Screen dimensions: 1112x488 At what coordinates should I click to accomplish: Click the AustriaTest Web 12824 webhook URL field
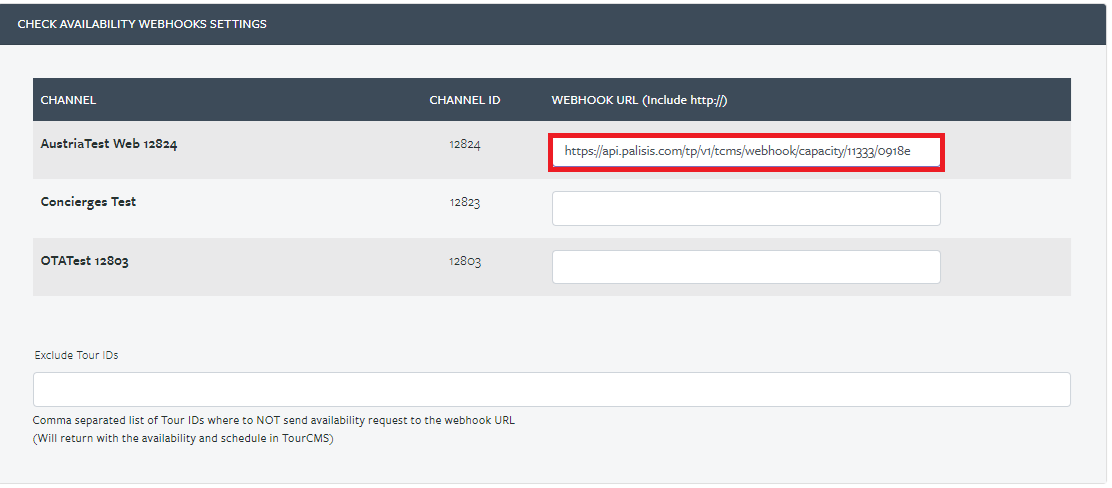coord(746,151)
